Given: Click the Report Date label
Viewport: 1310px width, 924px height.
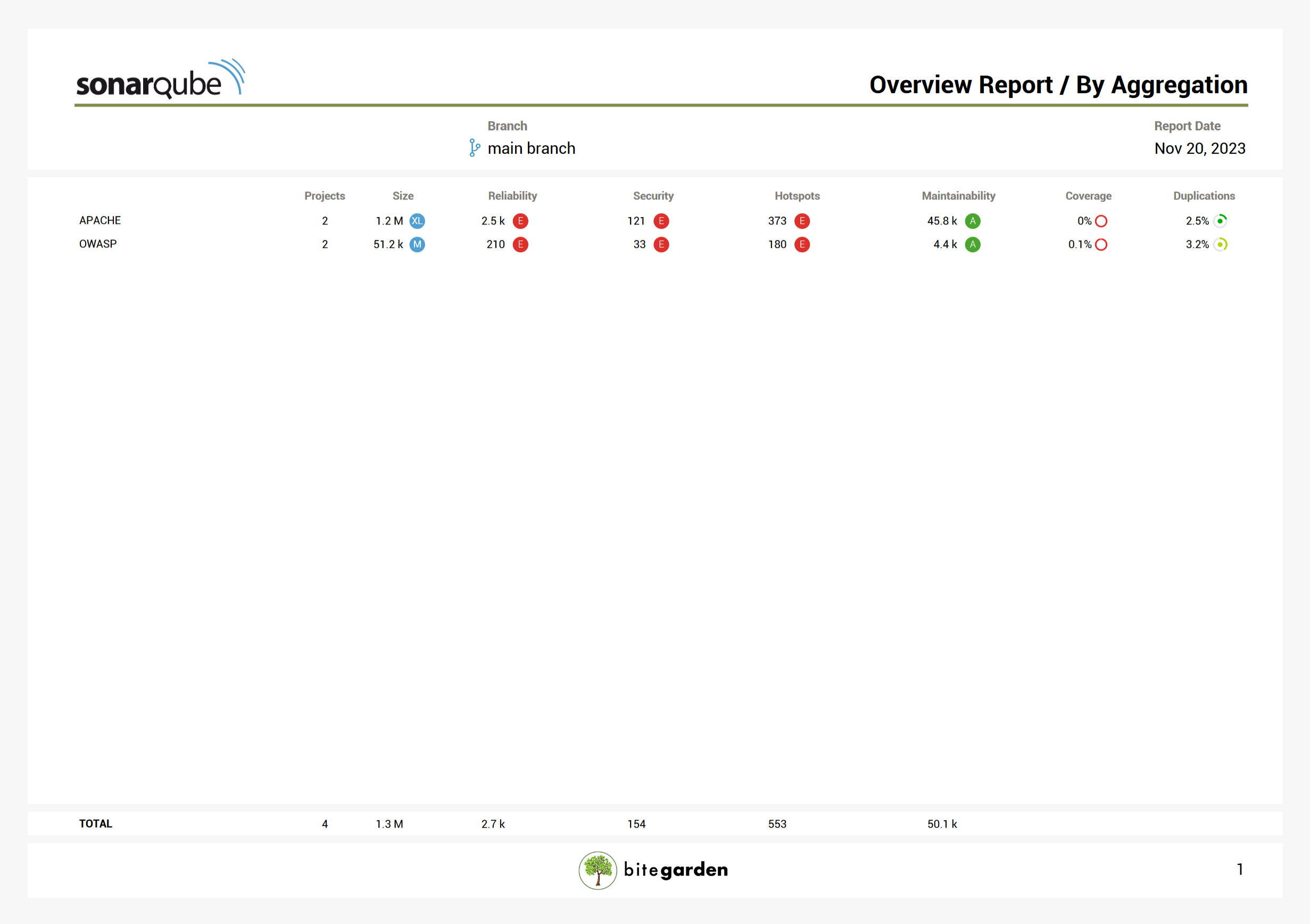Looking at the screenshot, I should tap(1187, 126).
